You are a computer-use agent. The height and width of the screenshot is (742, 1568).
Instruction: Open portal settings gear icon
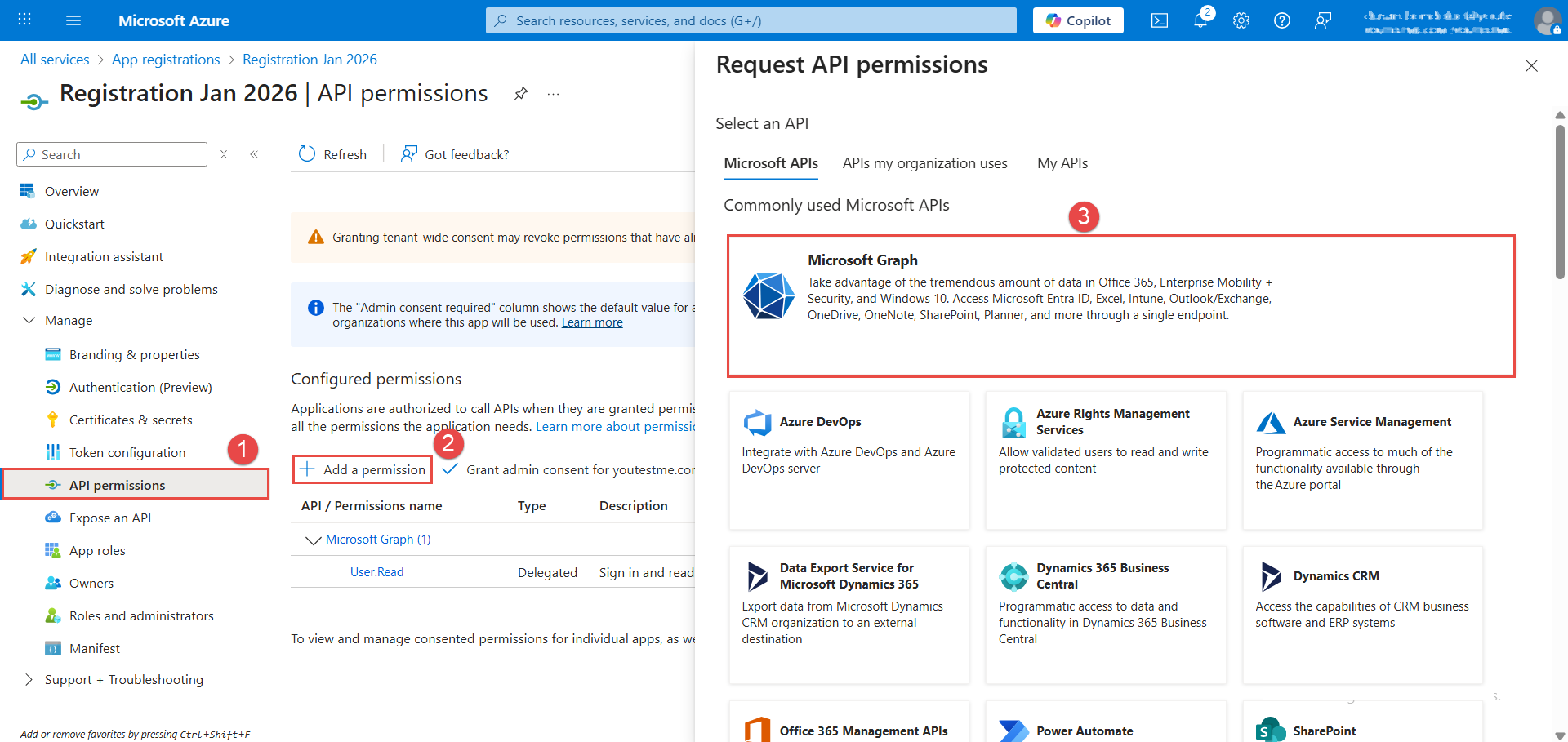coord(1241,20)
